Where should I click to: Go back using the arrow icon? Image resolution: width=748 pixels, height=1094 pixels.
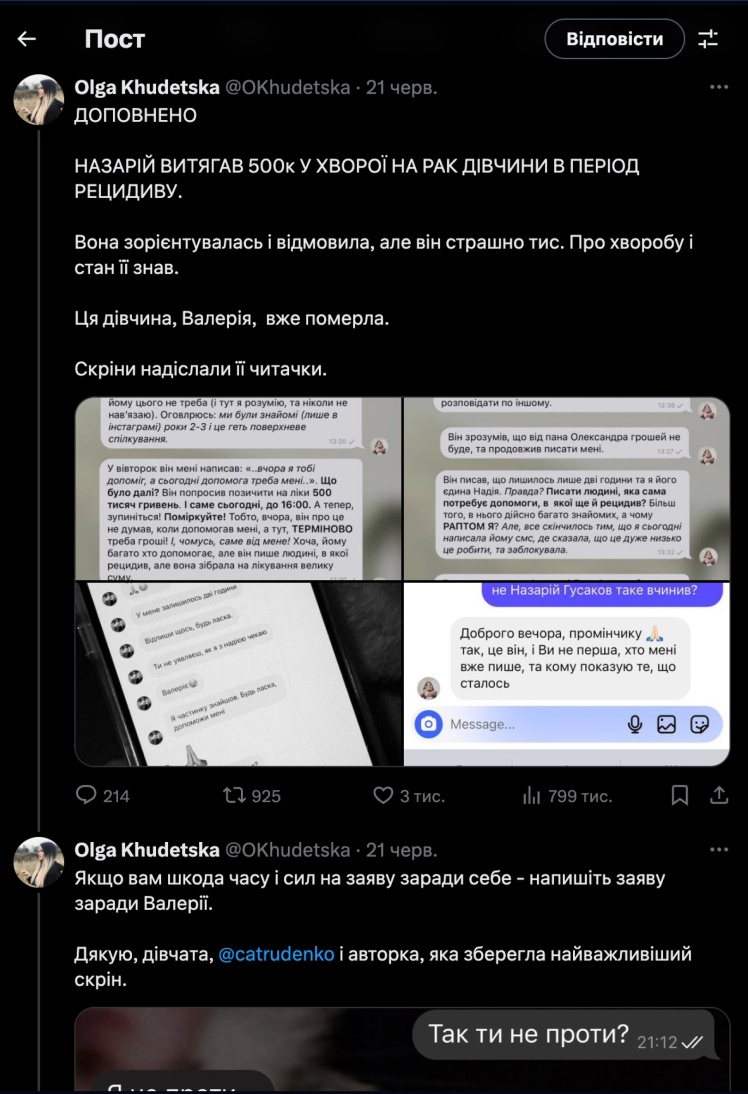27,39
